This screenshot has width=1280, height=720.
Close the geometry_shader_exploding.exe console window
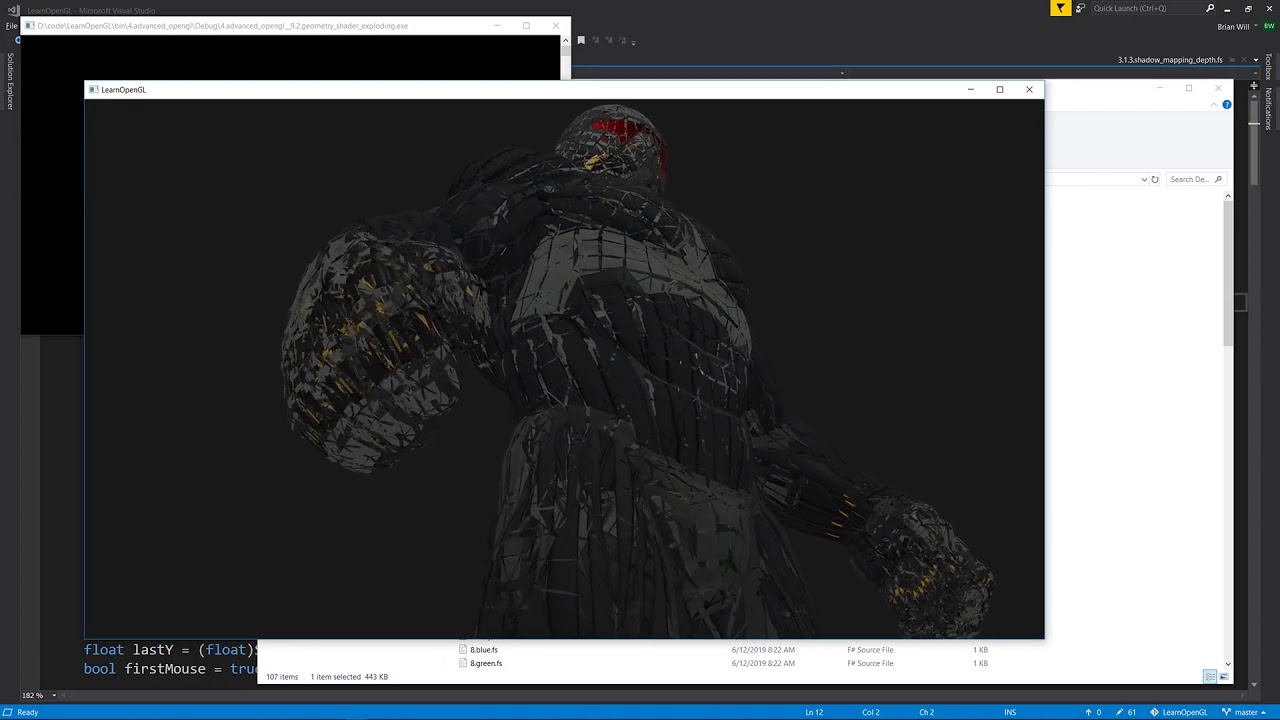tap(555, 26)
